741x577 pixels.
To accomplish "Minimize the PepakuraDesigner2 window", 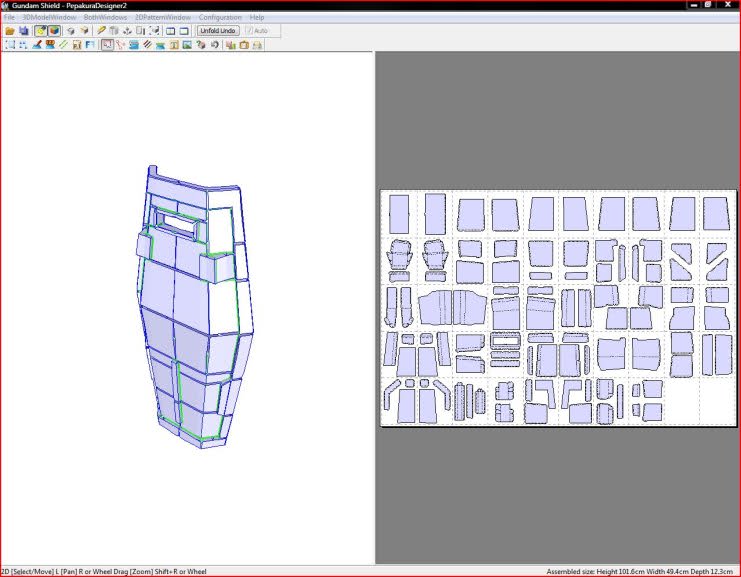I will click(694, 5).
